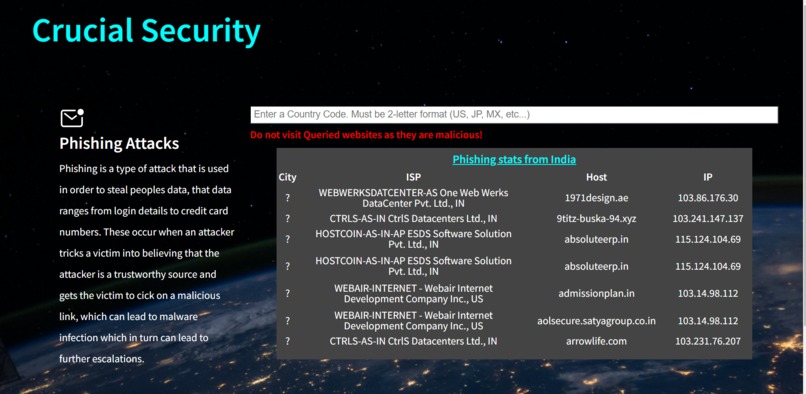The width and height of the screenshot is (806, 394).
Task: Focus the Country Code input field
Action: [514, 115]
